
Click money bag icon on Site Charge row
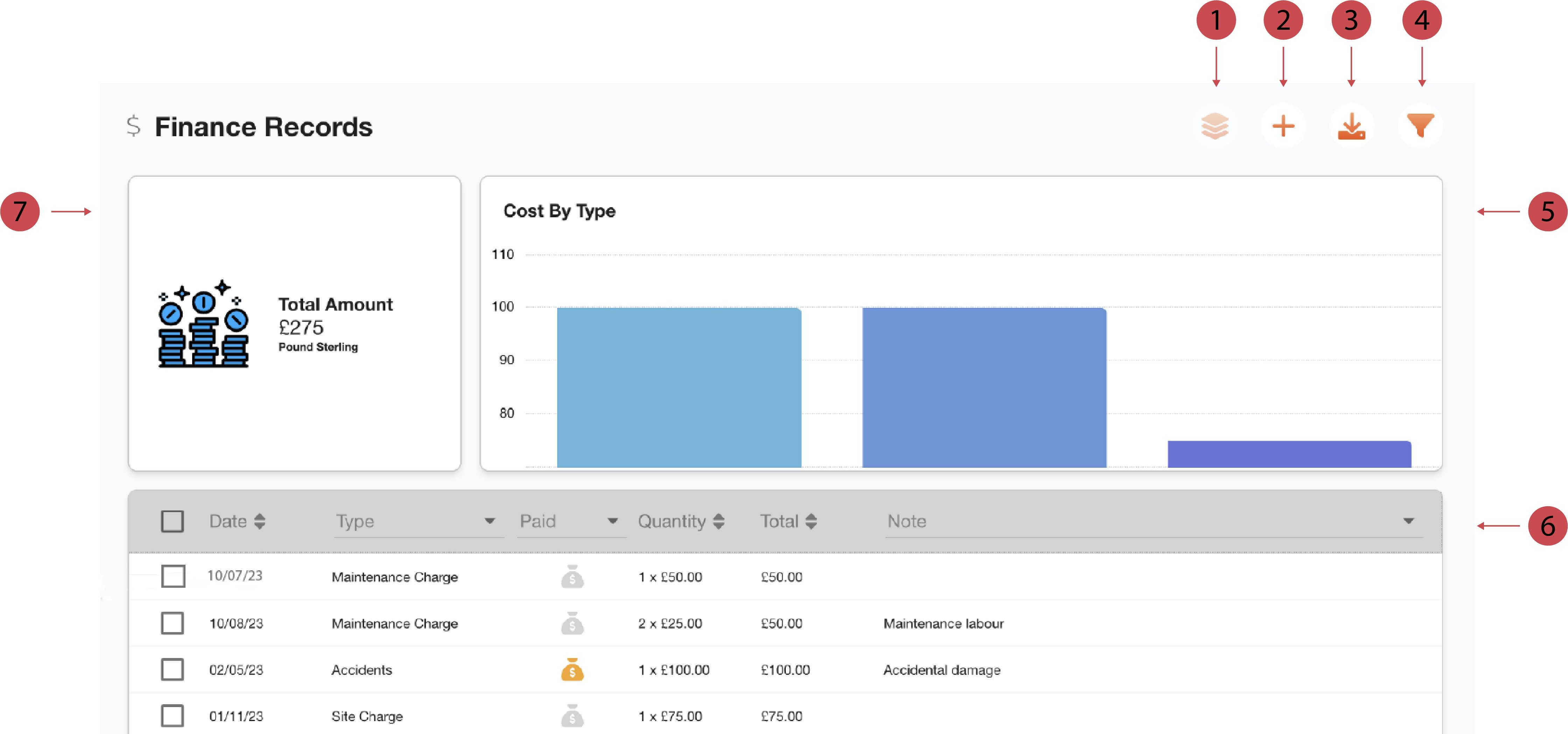click(572, 716)
